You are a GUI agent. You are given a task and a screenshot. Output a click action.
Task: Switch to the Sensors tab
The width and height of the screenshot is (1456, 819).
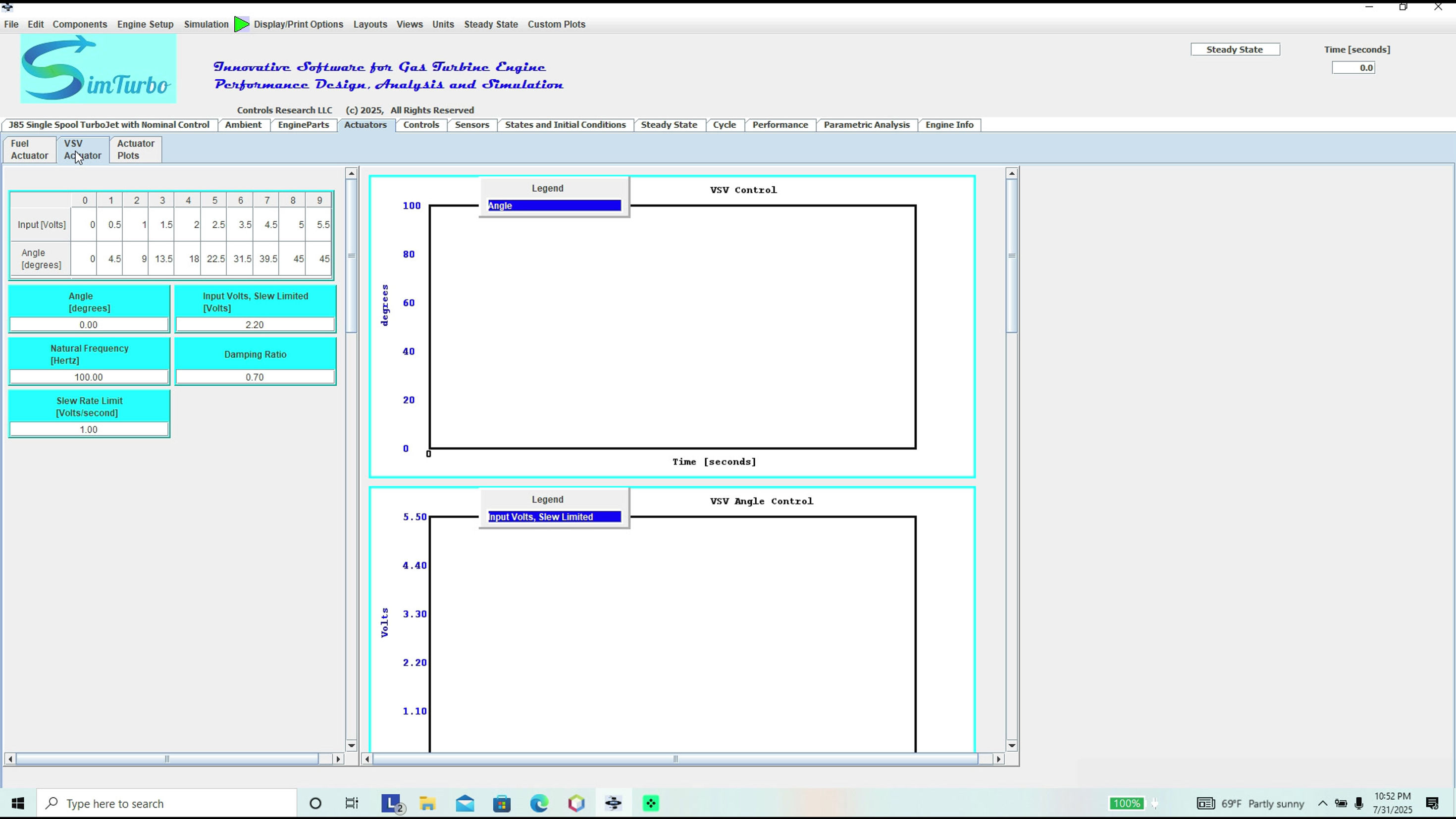click(x=472, y=125)
